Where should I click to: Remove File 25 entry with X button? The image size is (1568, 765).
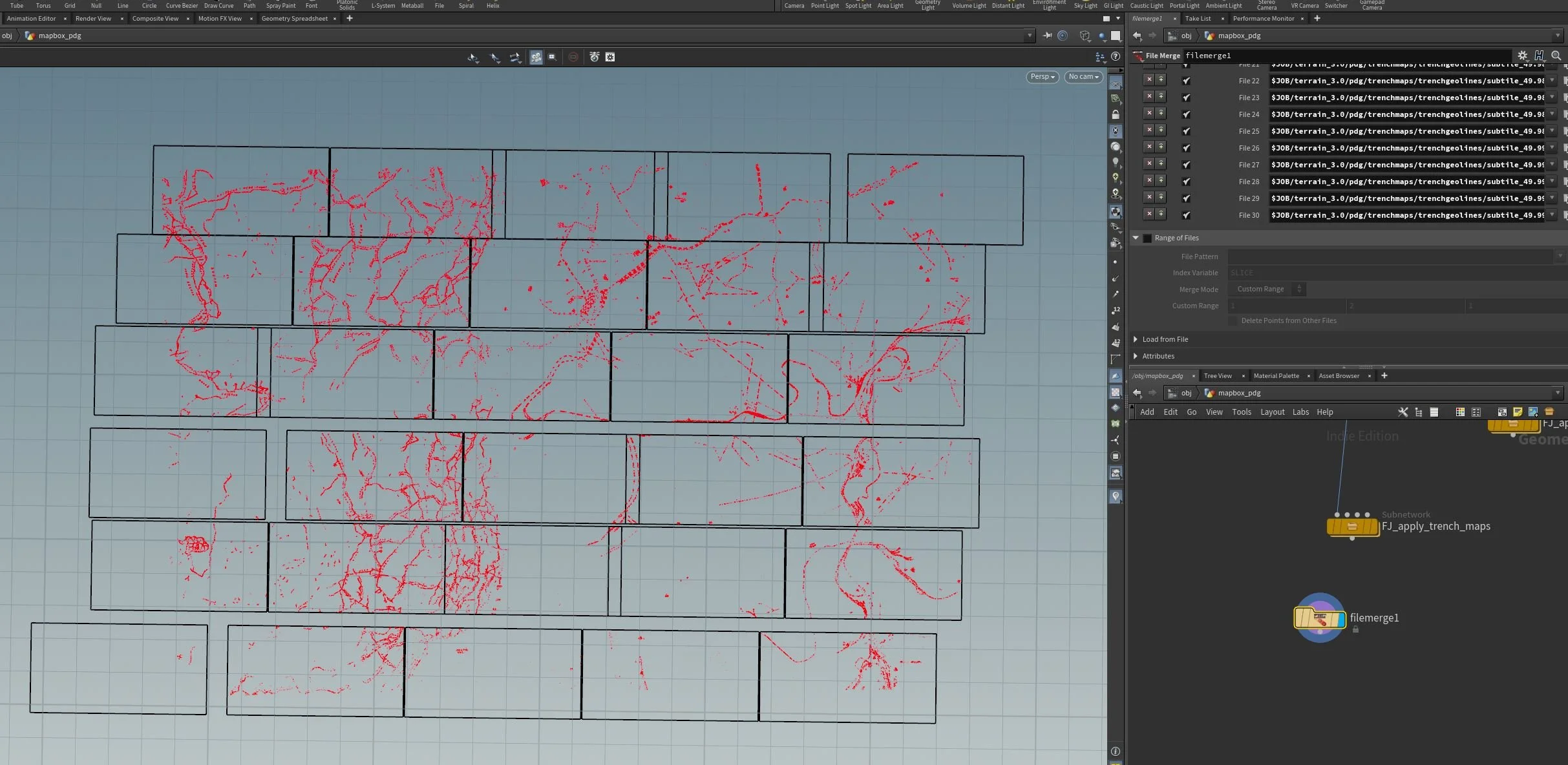(1149, 131)
